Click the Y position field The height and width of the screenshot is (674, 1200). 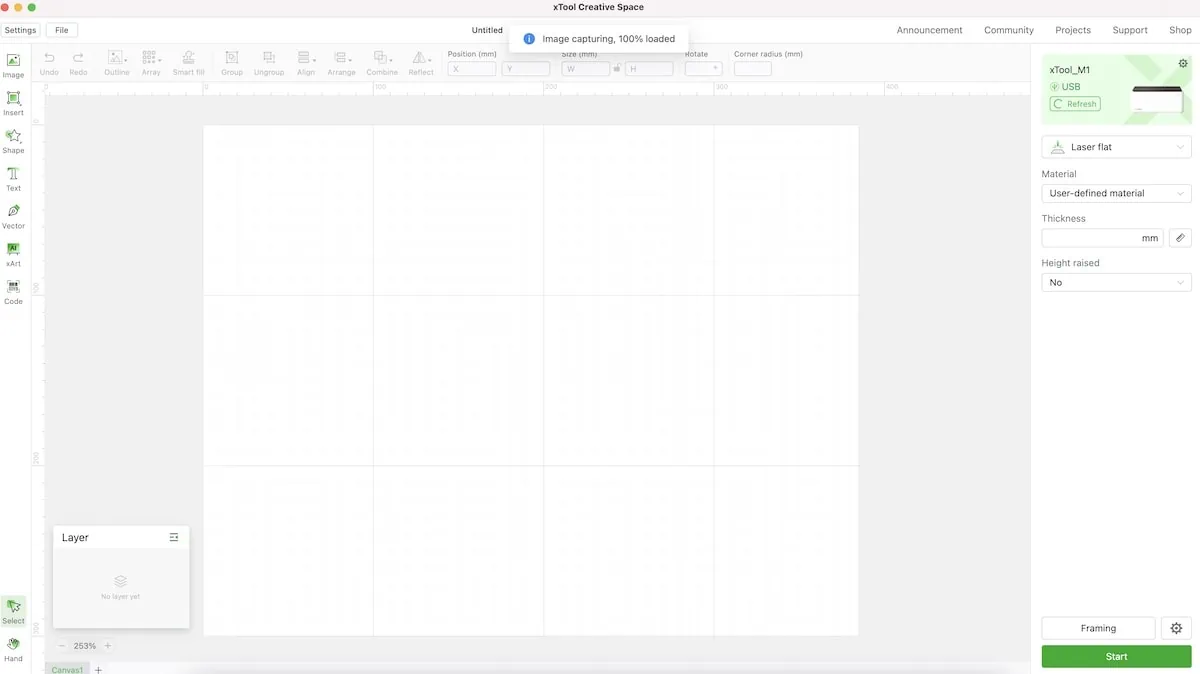pyautogui.click(x=526, y=69)
